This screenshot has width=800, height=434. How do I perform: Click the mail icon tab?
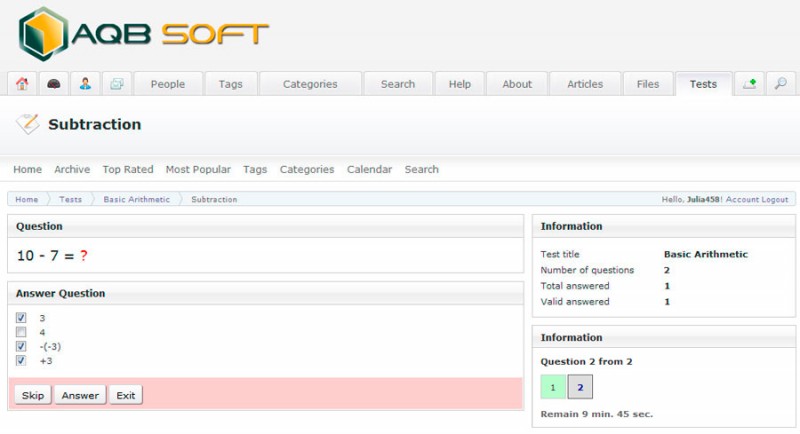coord(116,84)
